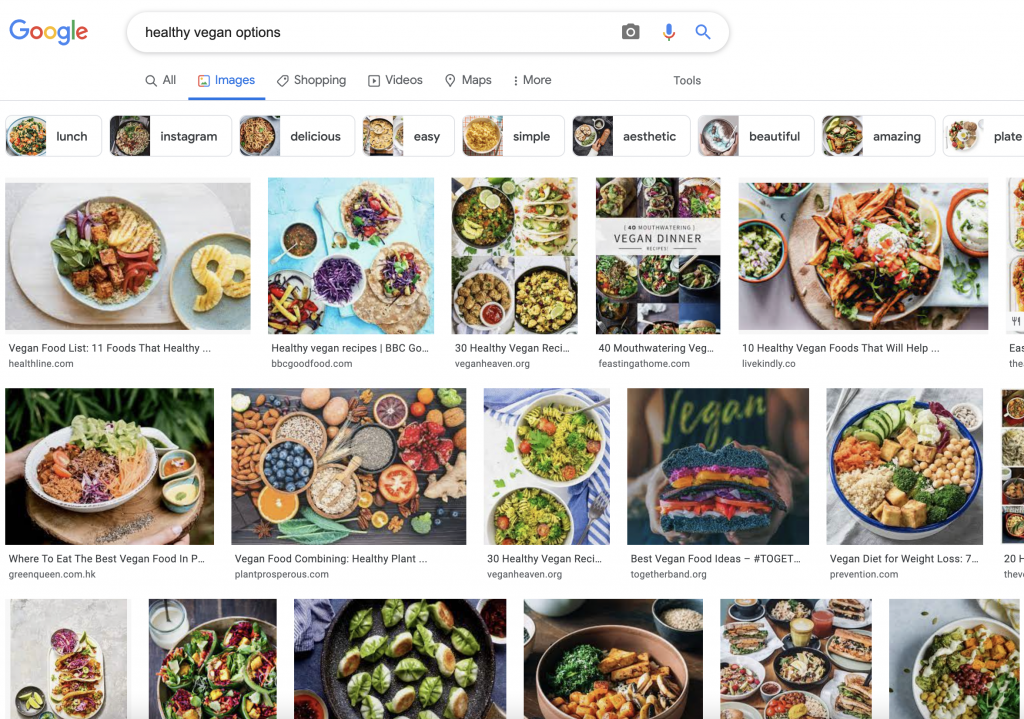
Task: Apply the aesthetic filter chip
Action: (x=630, y=136)
